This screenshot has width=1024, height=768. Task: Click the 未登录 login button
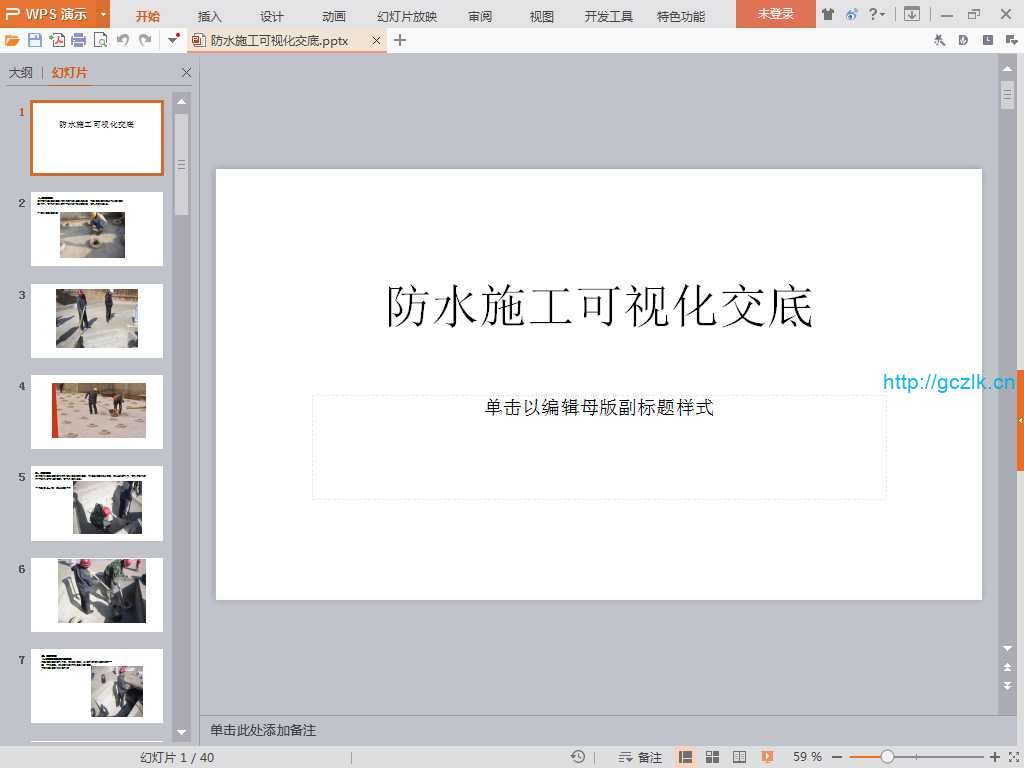775,15
